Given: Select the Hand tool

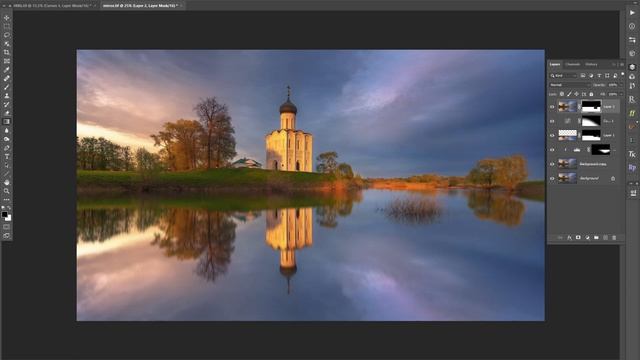Looking at the screenshot, I should pos(7,182).
